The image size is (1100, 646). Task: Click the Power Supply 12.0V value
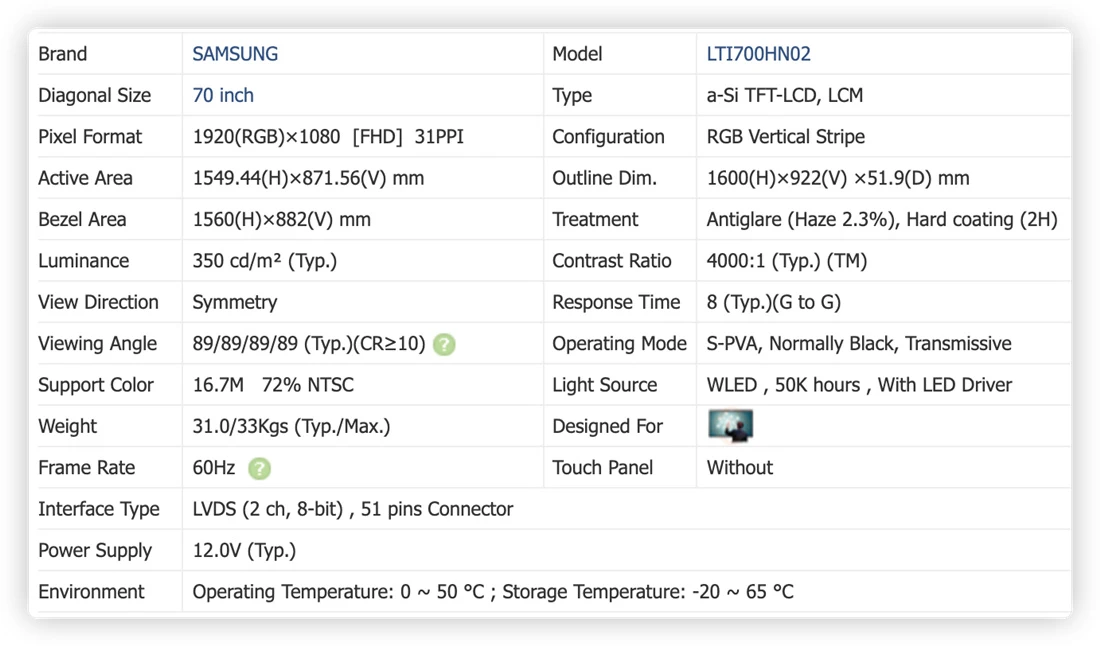(x=244, y=551)
